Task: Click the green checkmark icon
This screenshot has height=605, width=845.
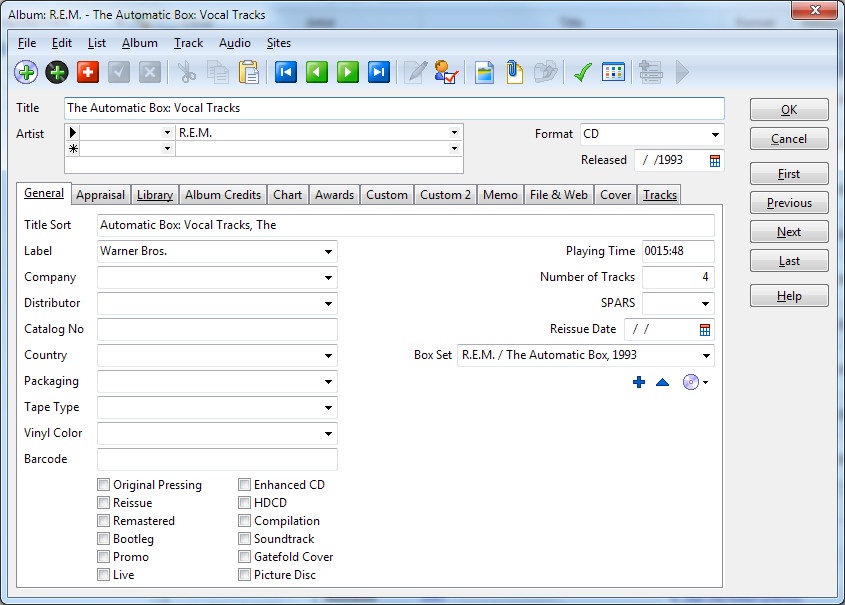Action: click(583, 72)
